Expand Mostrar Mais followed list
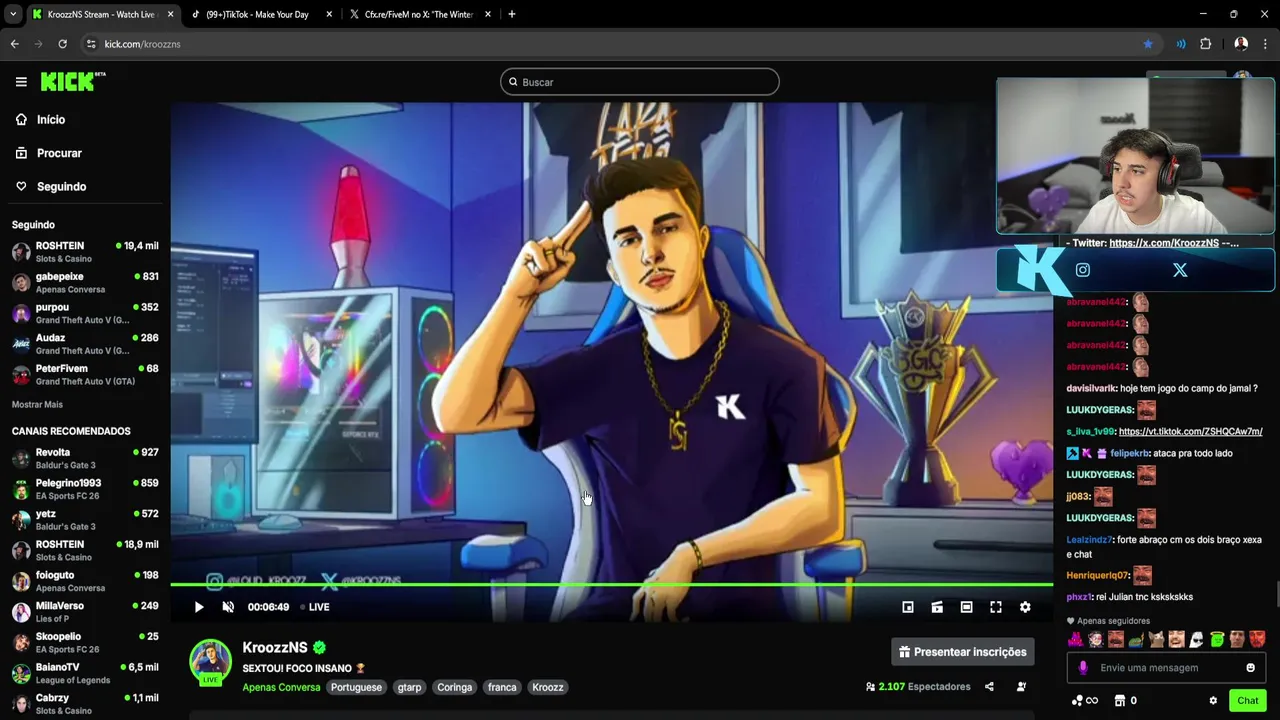This screenshot has height=720, width=1280. click(37, 405)
